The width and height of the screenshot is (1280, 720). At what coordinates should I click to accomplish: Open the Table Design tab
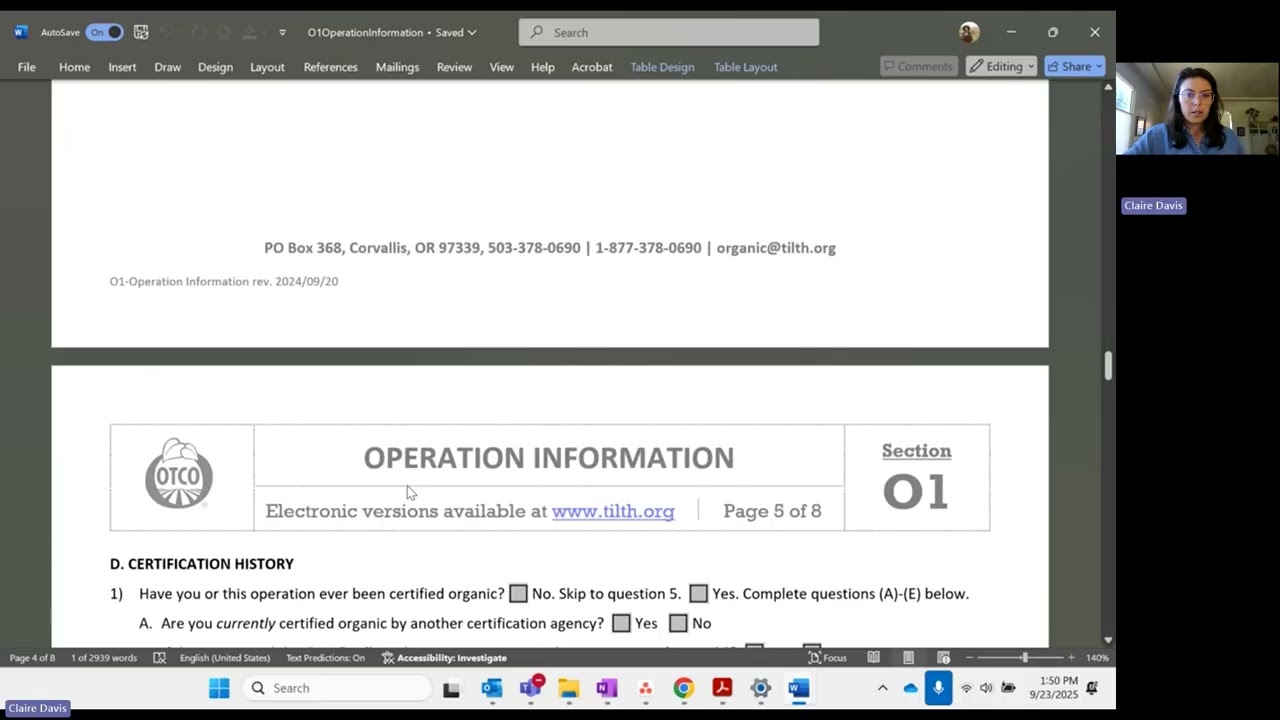[662, 67]
